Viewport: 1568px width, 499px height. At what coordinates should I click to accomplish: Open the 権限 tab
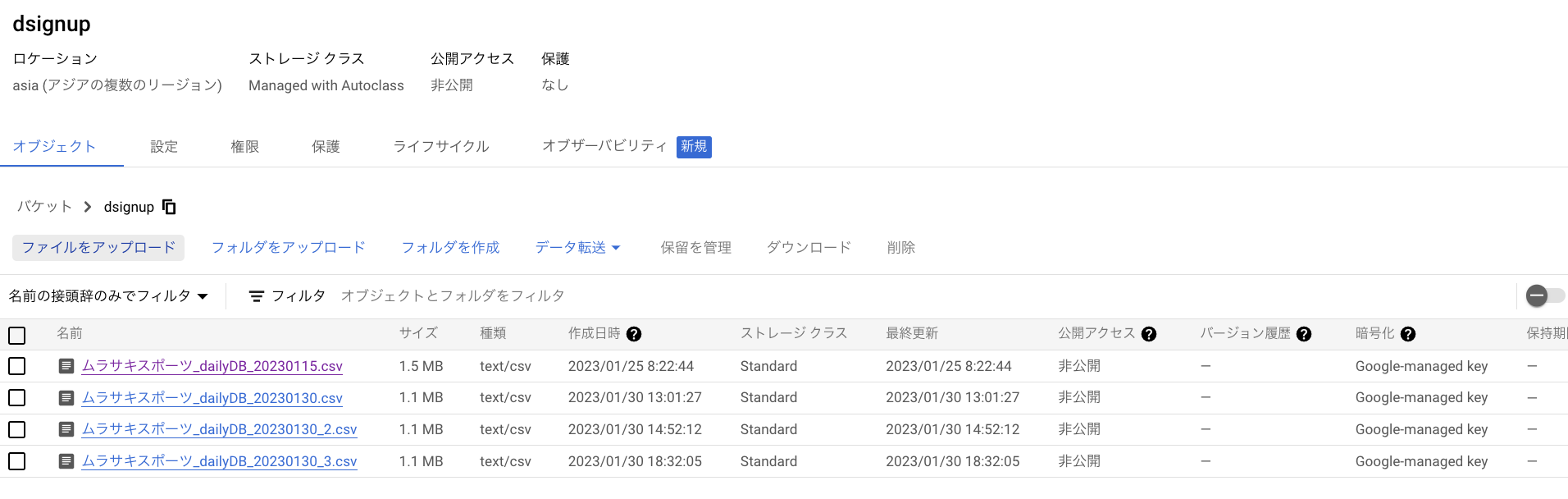244,147
